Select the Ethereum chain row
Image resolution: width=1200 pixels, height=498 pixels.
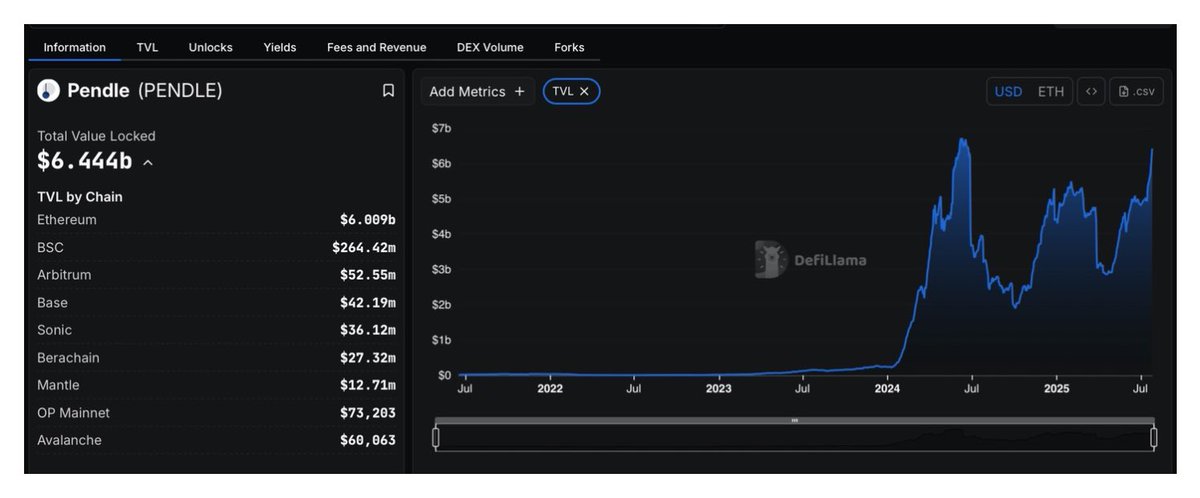pyautogui.click(x=216, y=220)
